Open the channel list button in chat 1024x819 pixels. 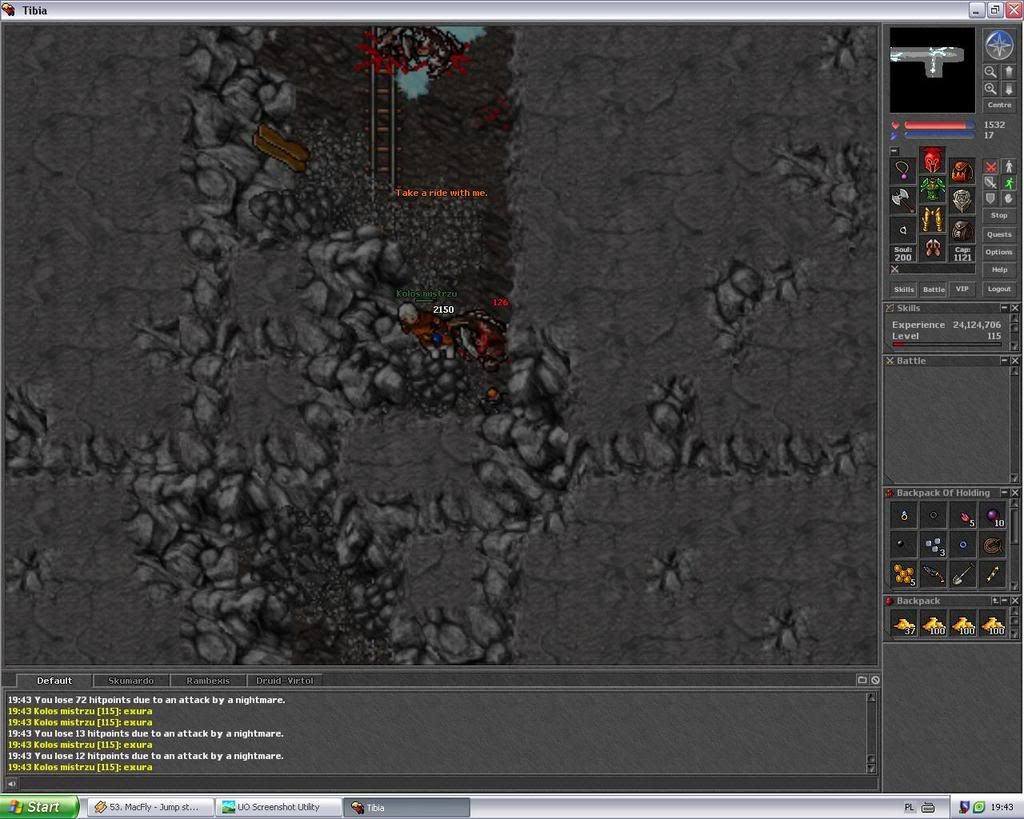point(862,680)
